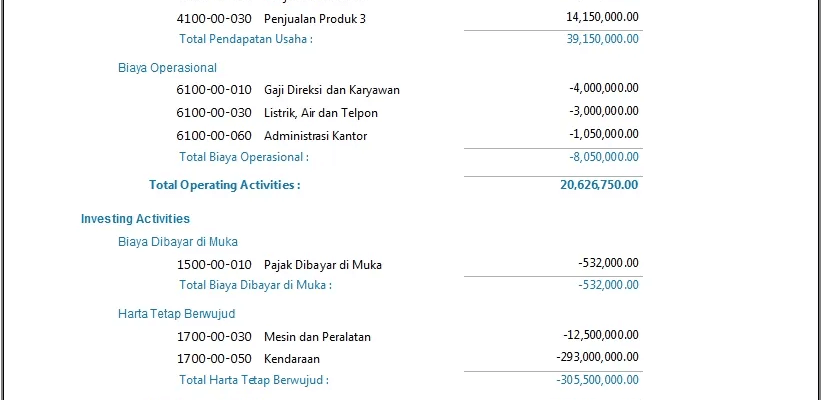Screen dimensions: 821x400
Task: Click the Administrasi Kantor account name
Action: pos(315,135)
